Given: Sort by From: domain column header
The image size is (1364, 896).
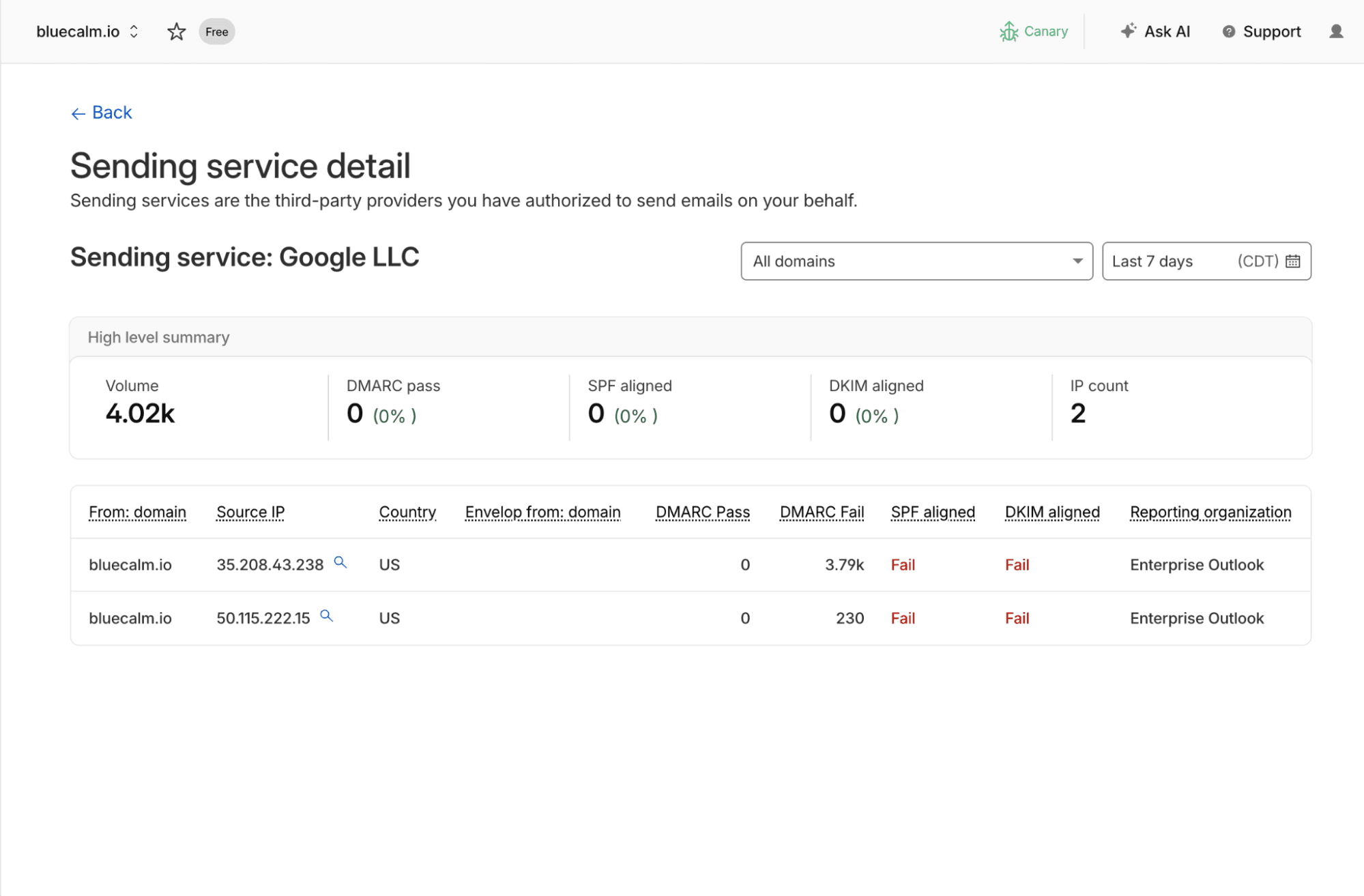Looking at the screenshot, I should coord(137,512).
